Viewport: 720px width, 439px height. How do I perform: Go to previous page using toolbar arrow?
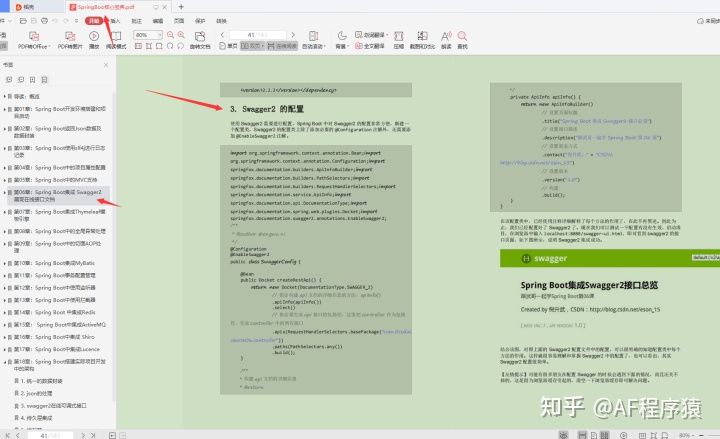(x=222, y=35)
